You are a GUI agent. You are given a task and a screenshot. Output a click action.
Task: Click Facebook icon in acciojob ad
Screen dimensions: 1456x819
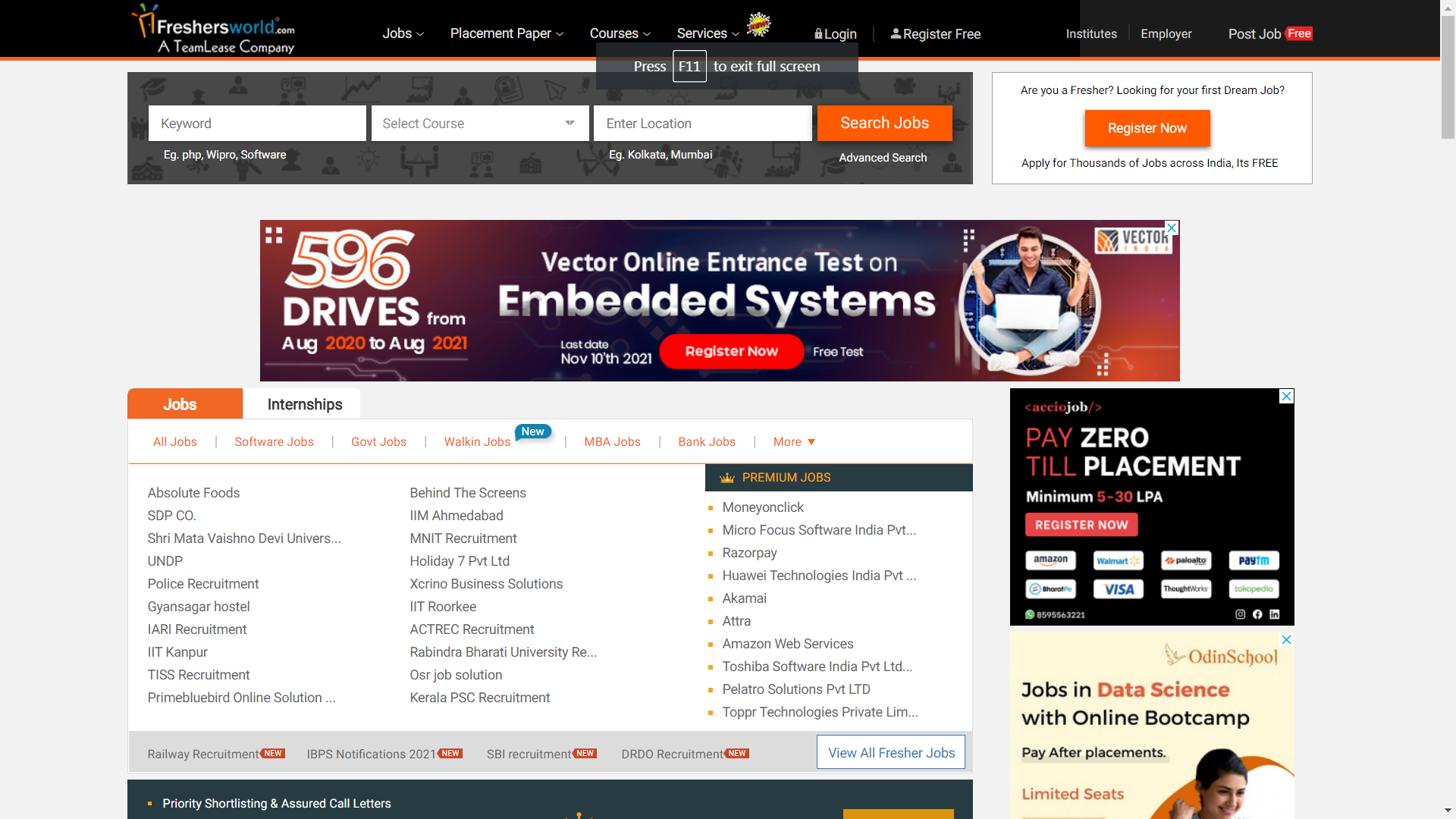(x=1257, y=614)
